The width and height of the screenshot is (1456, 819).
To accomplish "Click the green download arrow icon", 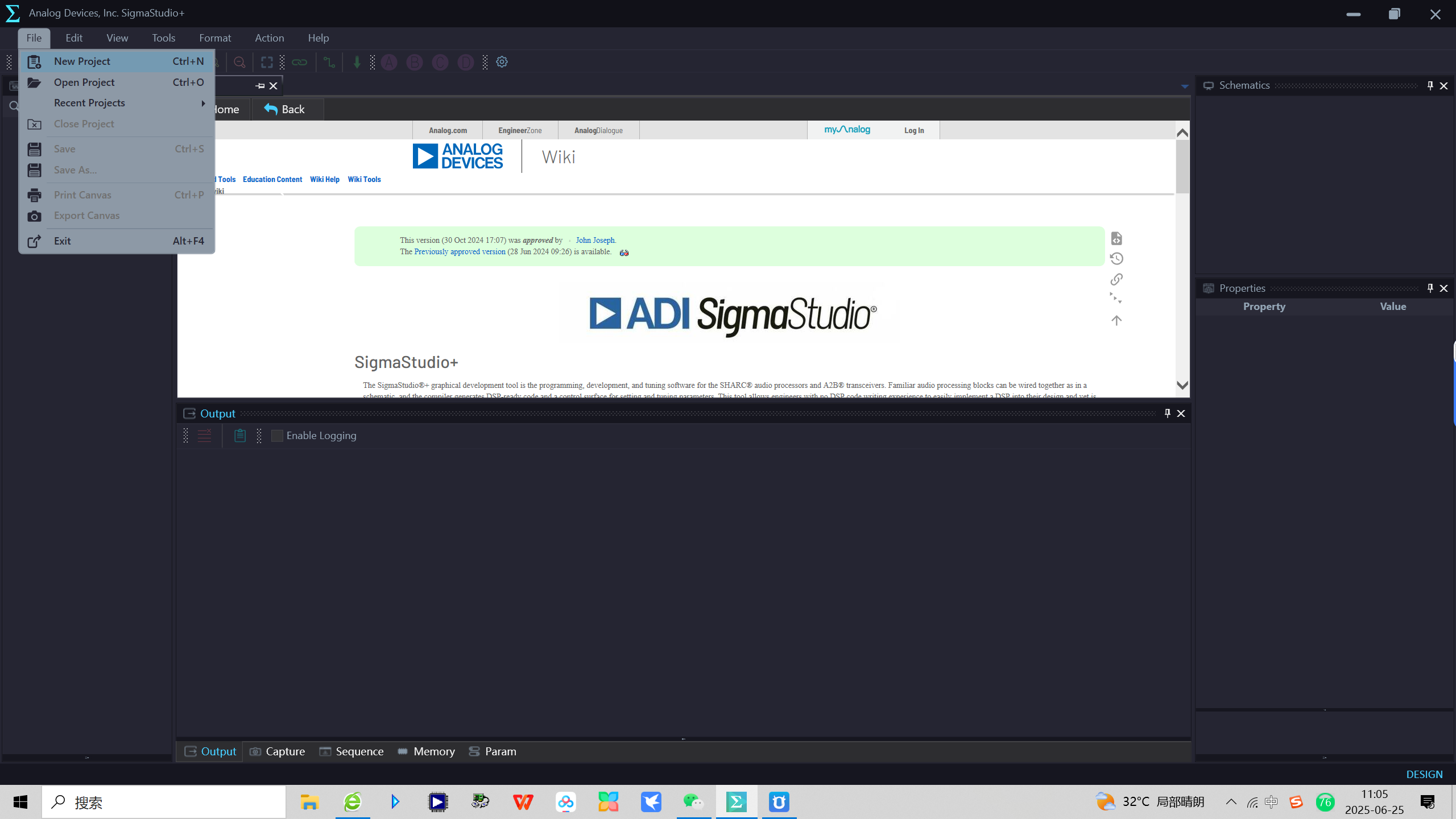I will pyautogui.click(x=357, y=62).
